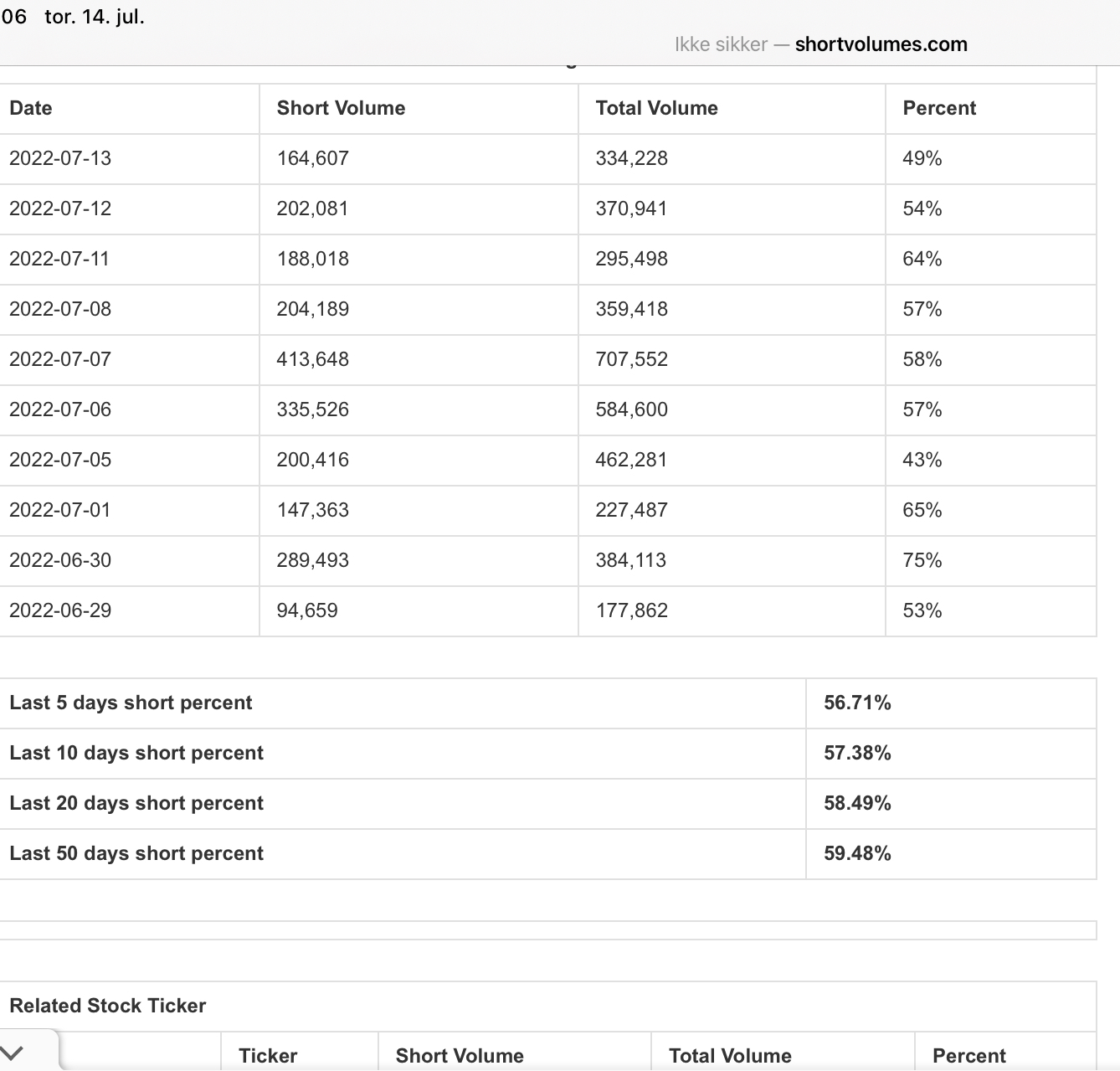This screenshot has height=1071, width=1120.
Task: Click the chevron-down arrow at bottom left
Action: coord(13,1053)
